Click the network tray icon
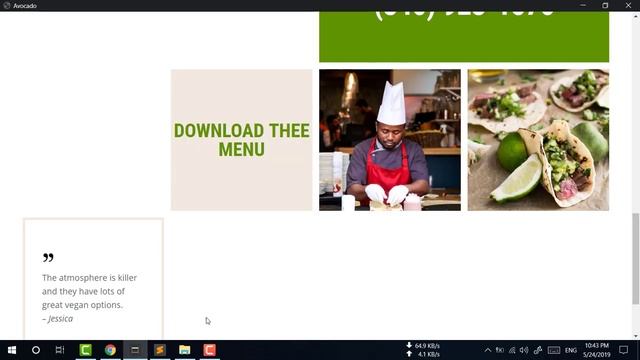Image resolution: width=640 pixels, height=360 pixels. click(x=512, y=350)
